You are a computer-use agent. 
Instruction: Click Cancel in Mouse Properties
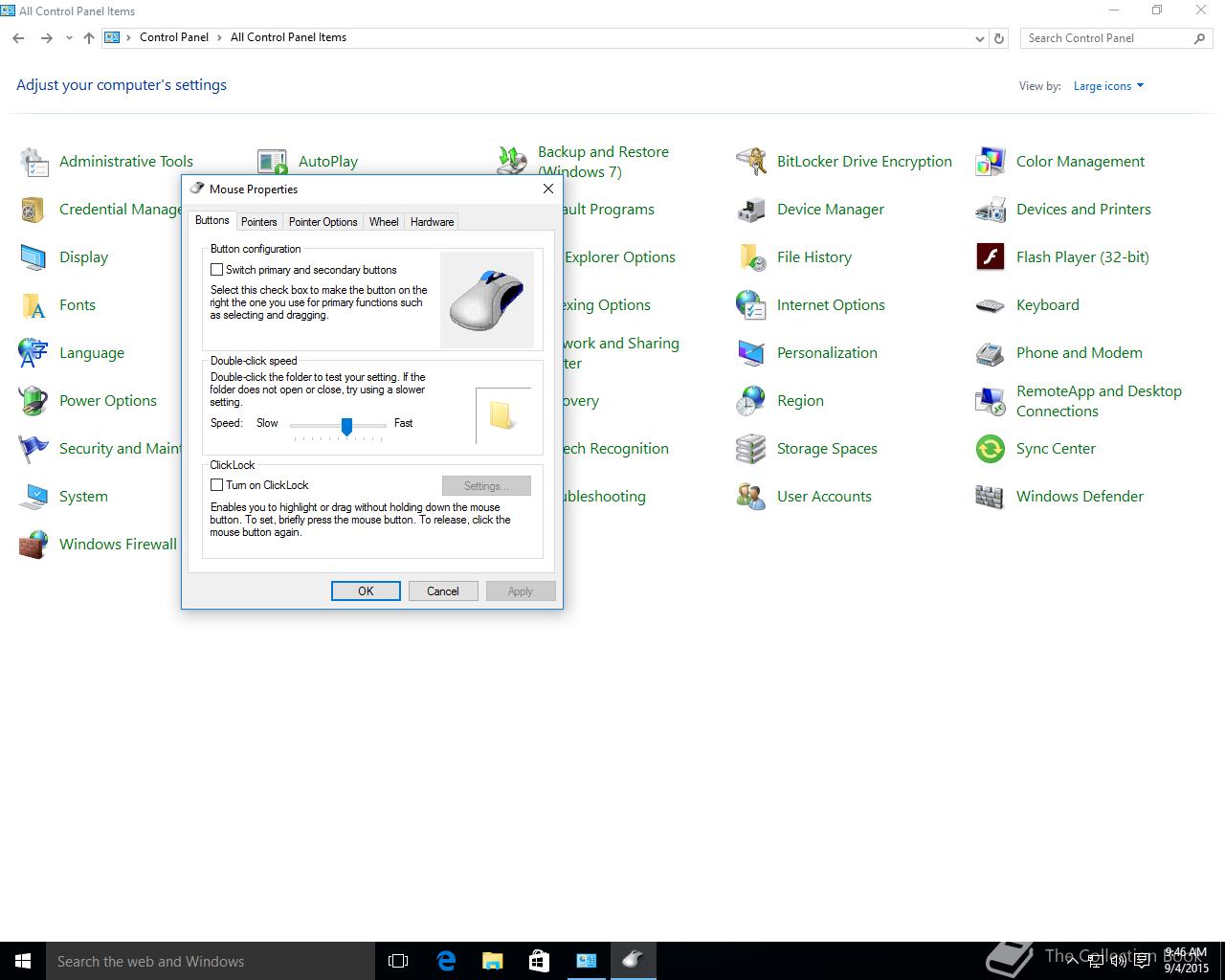point(443,591)
